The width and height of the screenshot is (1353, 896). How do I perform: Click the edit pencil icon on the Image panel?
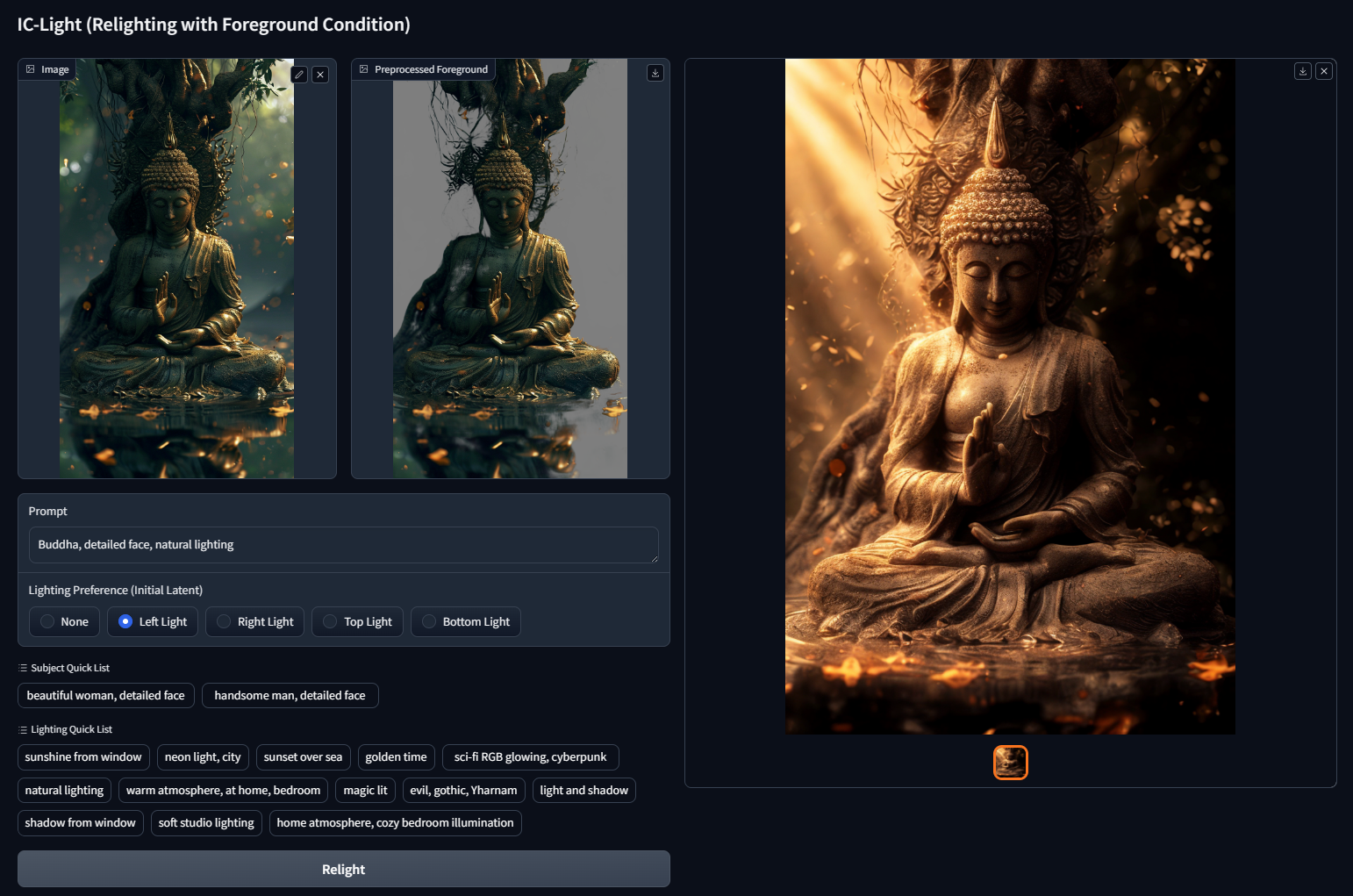pyautogui.click(x=299, y=75)
